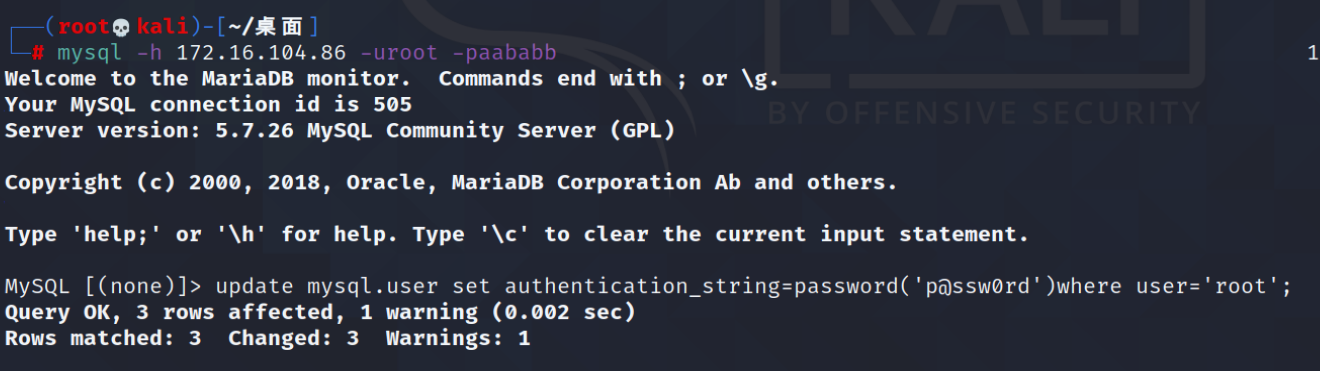Click the red hash prompt symbol
This screenshot has height=371, width=1320.
coord(37,52)
